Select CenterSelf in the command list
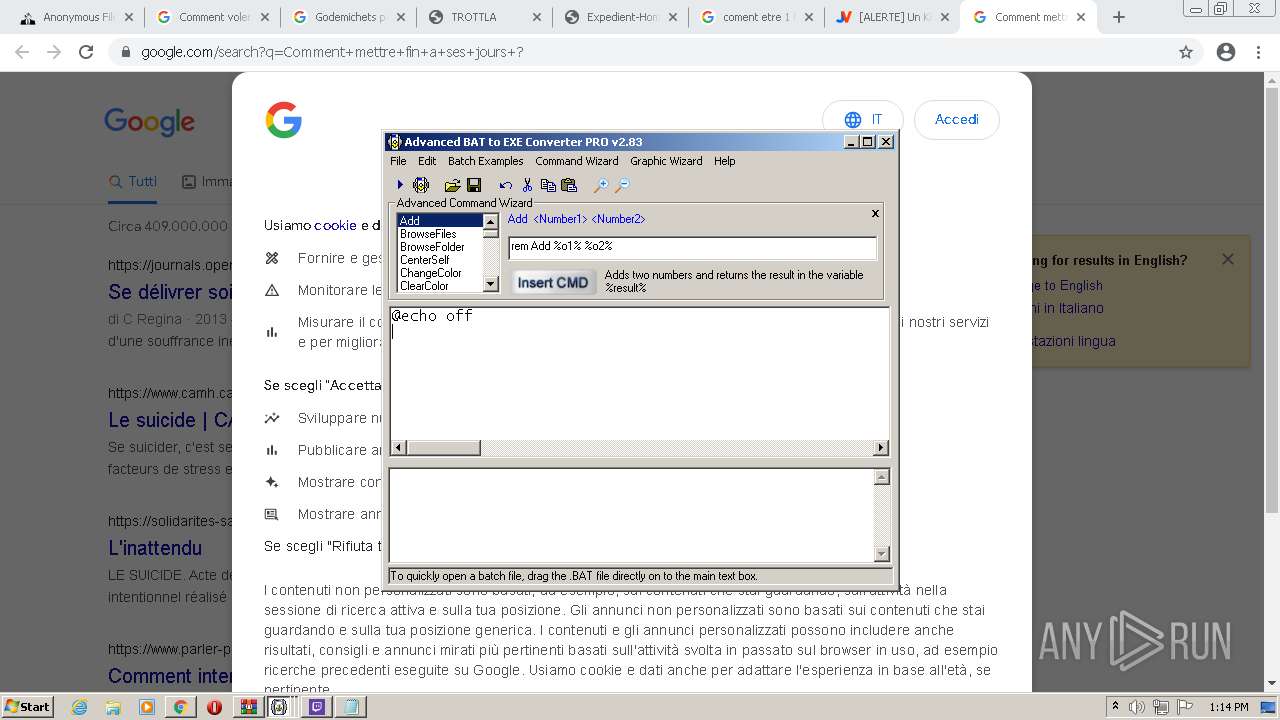Screen dimensions: 1280x720 click(440, 260)
